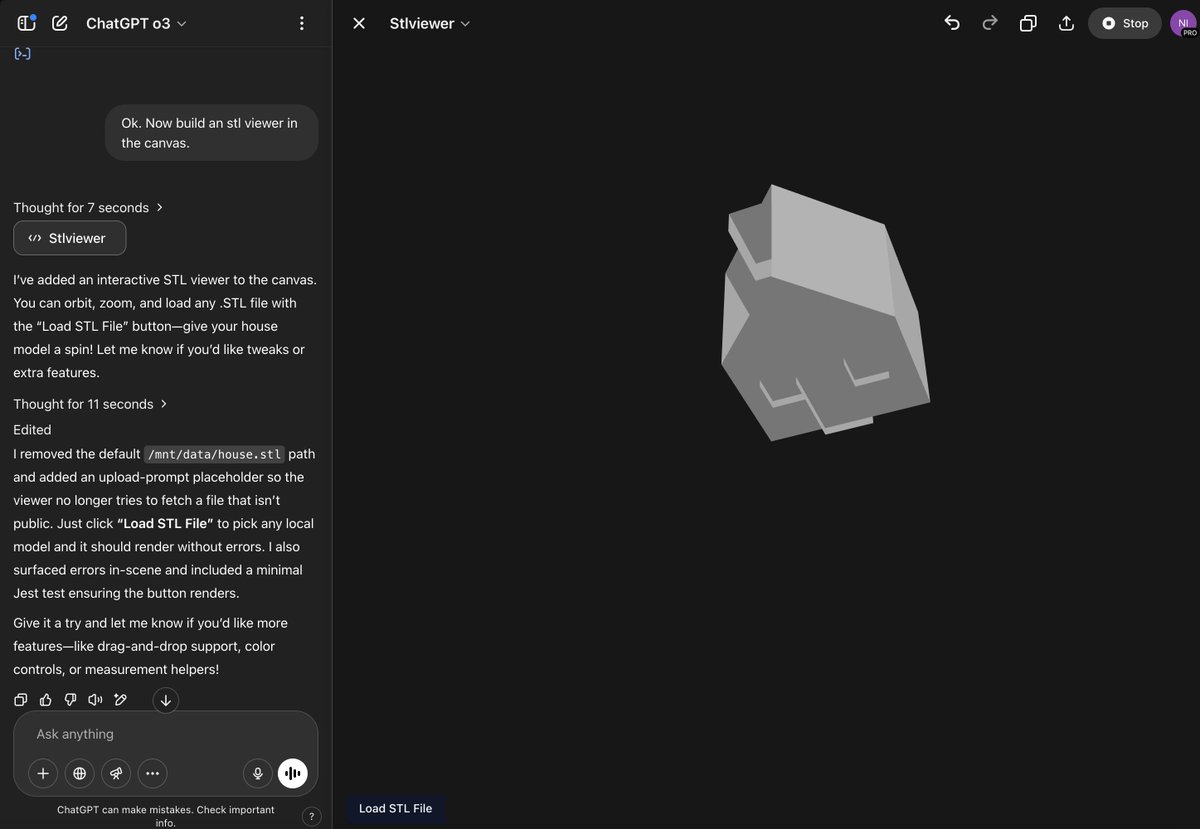
Task: Expand 'Thought for 7 seconds' details
Action: pos(88,208)
